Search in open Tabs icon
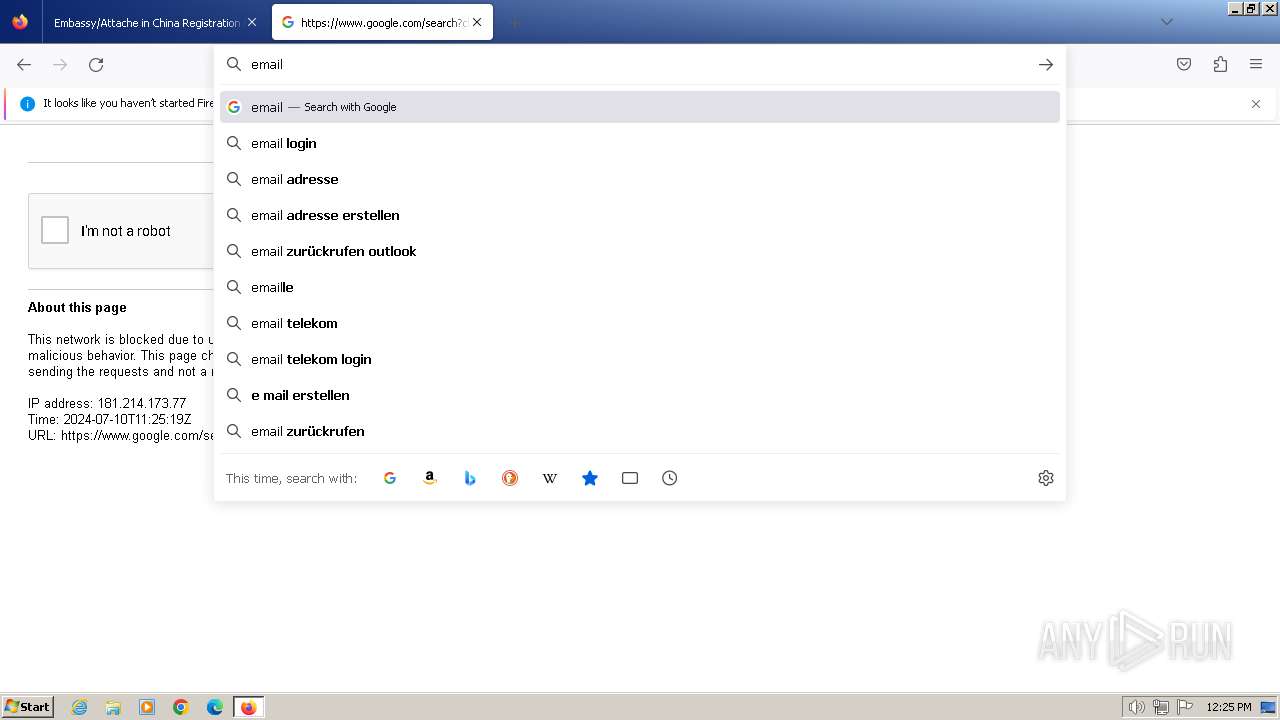1280x720 pixels. tap(630, 478)
